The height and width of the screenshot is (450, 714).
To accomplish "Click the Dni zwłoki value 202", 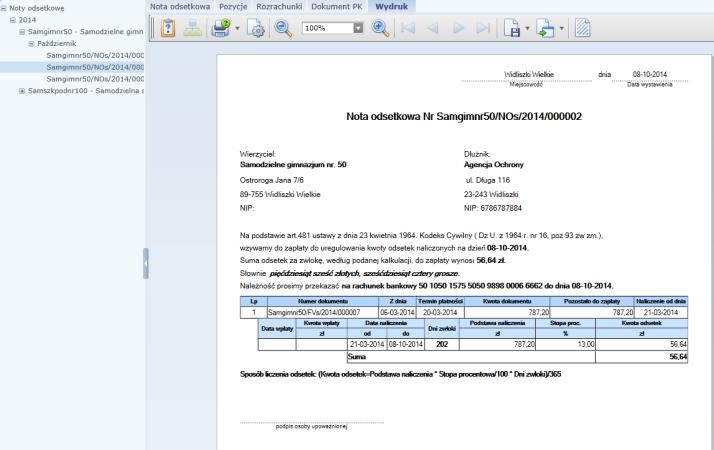I will 442,344.
